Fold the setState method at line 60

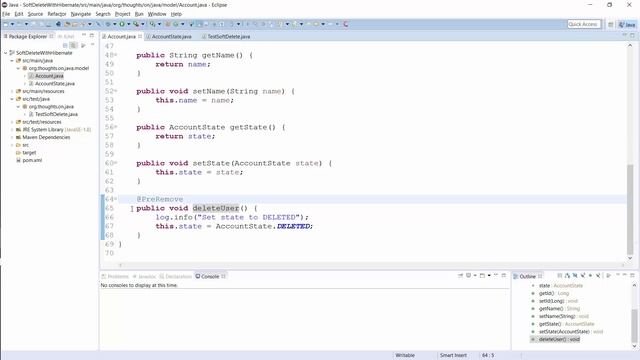pyautogui.click(x=116, y=163)
